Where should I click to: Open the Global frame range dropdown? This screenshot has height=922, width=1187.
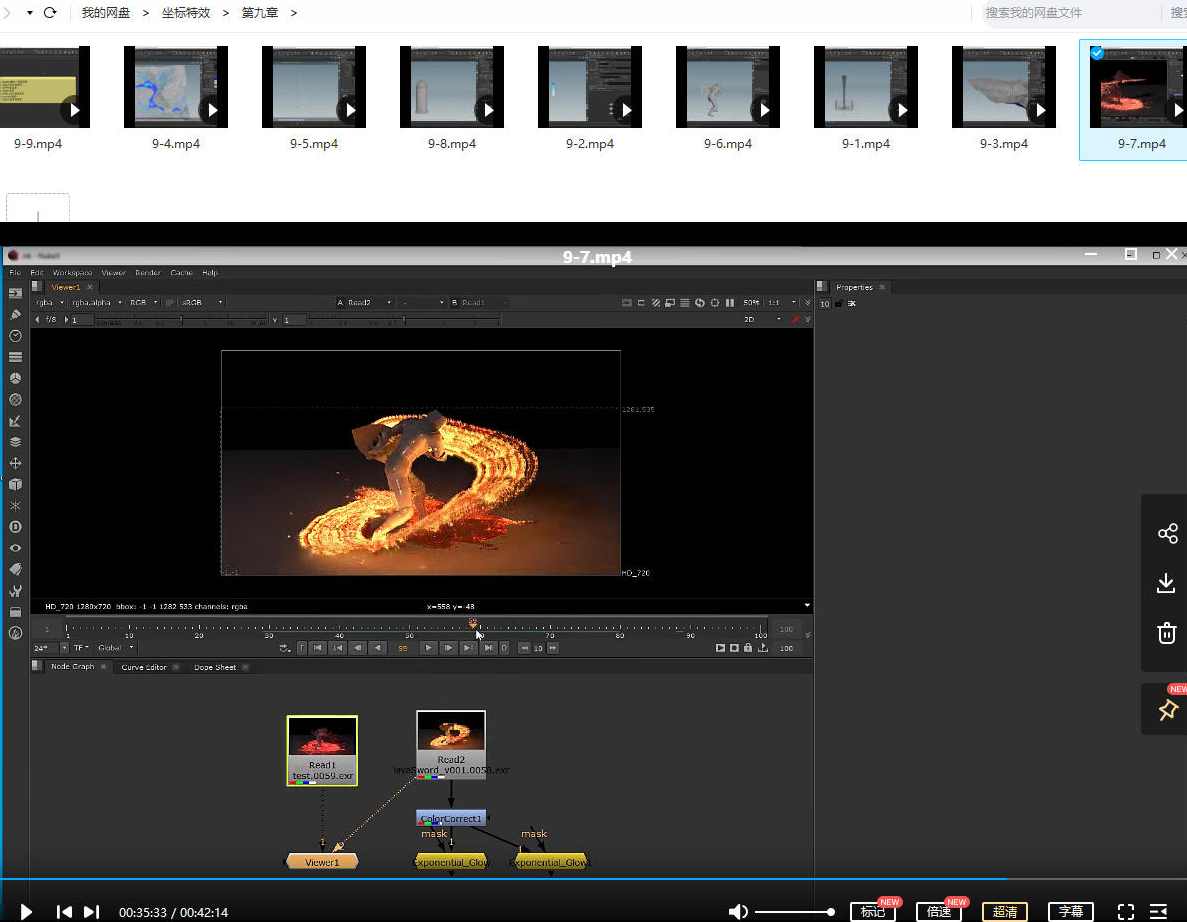tap(115, 648)
